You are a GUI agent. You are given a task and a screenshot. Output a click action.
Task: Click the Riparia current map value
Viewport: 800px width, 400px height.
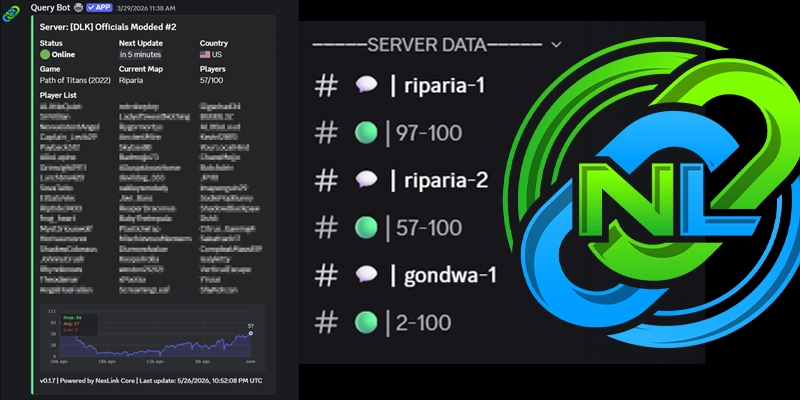pos(131,80)
